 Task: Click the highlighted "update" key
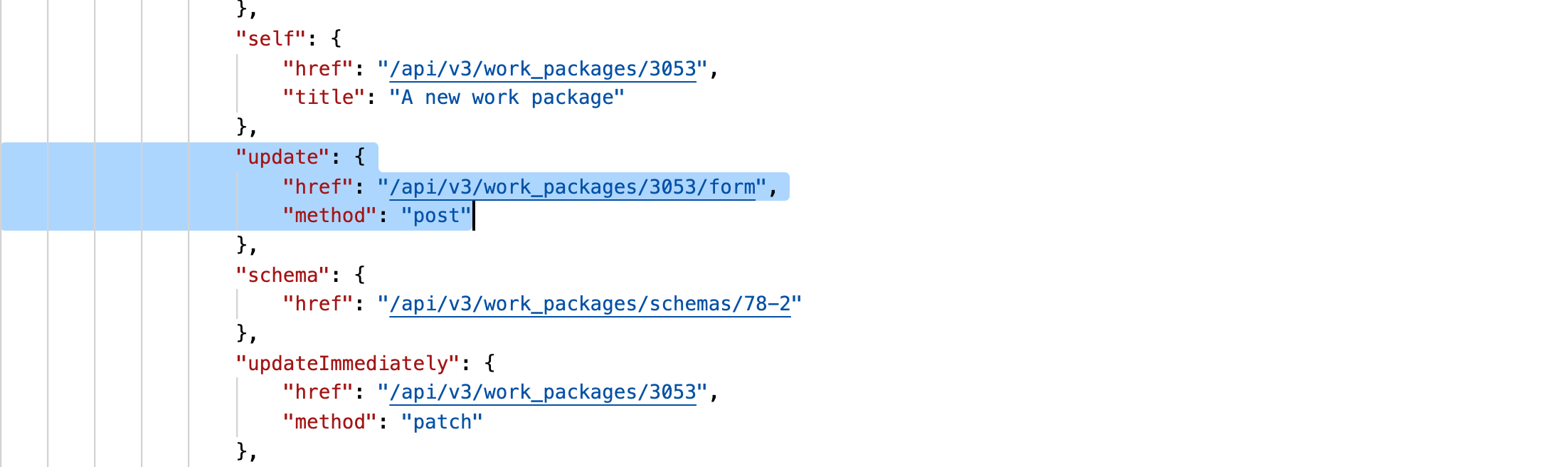coord(282,157)
